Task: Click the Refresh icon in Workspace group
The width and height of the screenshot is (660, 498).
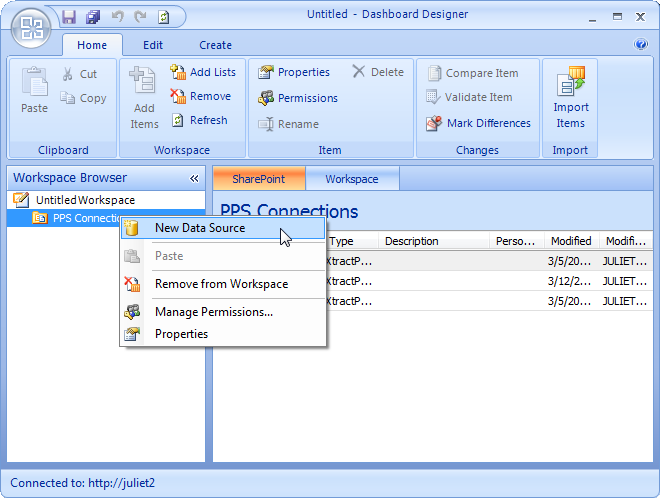Action: 178,120
